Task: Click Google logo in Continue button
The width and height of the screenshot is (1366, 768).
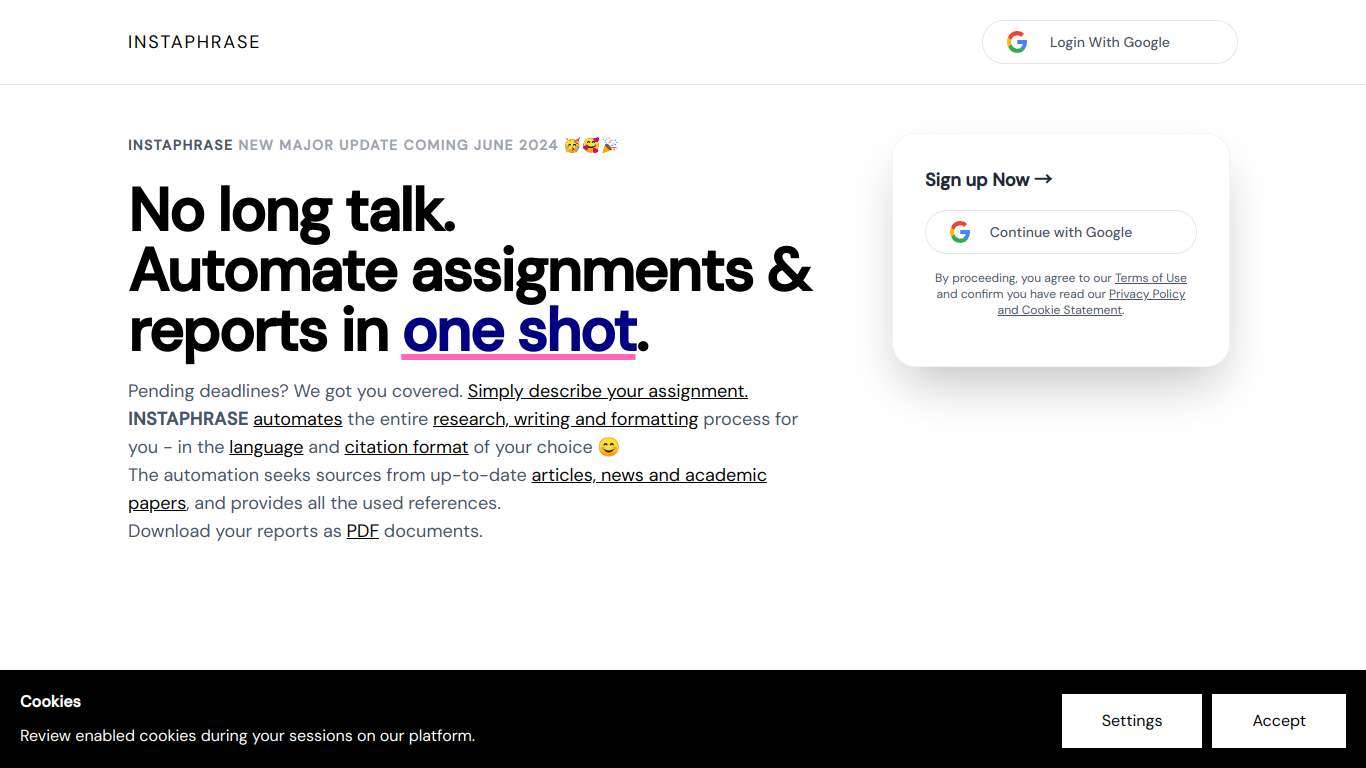Action: point(960,232)
